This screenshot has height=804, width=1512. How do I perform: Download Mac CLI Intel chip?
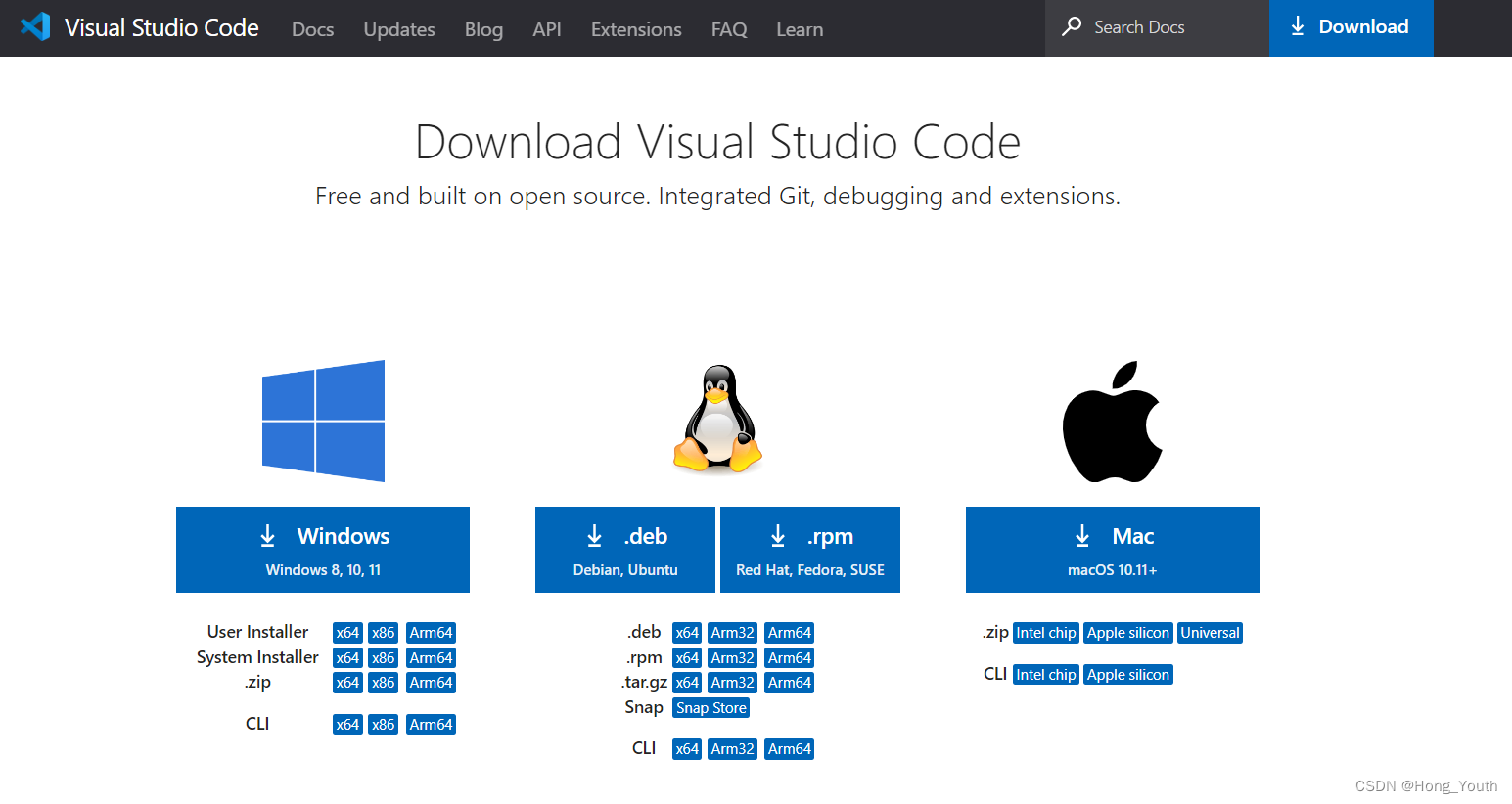(x=1046, y=675)
